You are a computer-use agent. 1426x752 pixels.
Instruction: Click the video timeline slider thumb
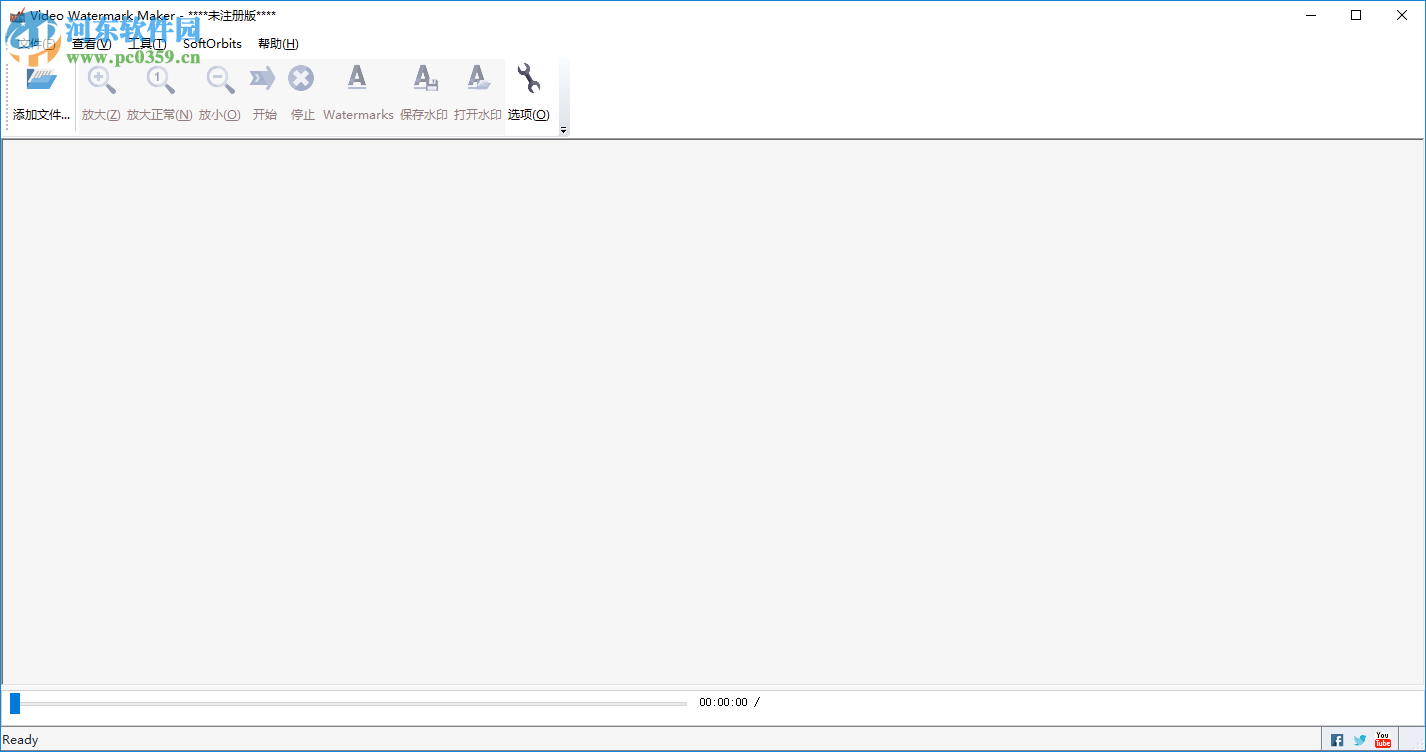(15, 703)
